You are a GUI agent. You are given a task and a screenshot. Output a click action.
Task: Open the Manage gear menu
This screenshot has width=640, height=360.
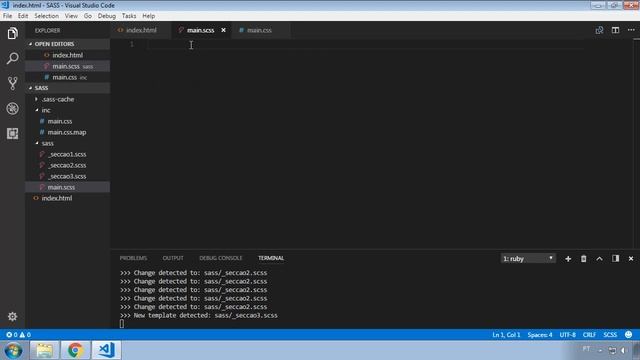12,316
